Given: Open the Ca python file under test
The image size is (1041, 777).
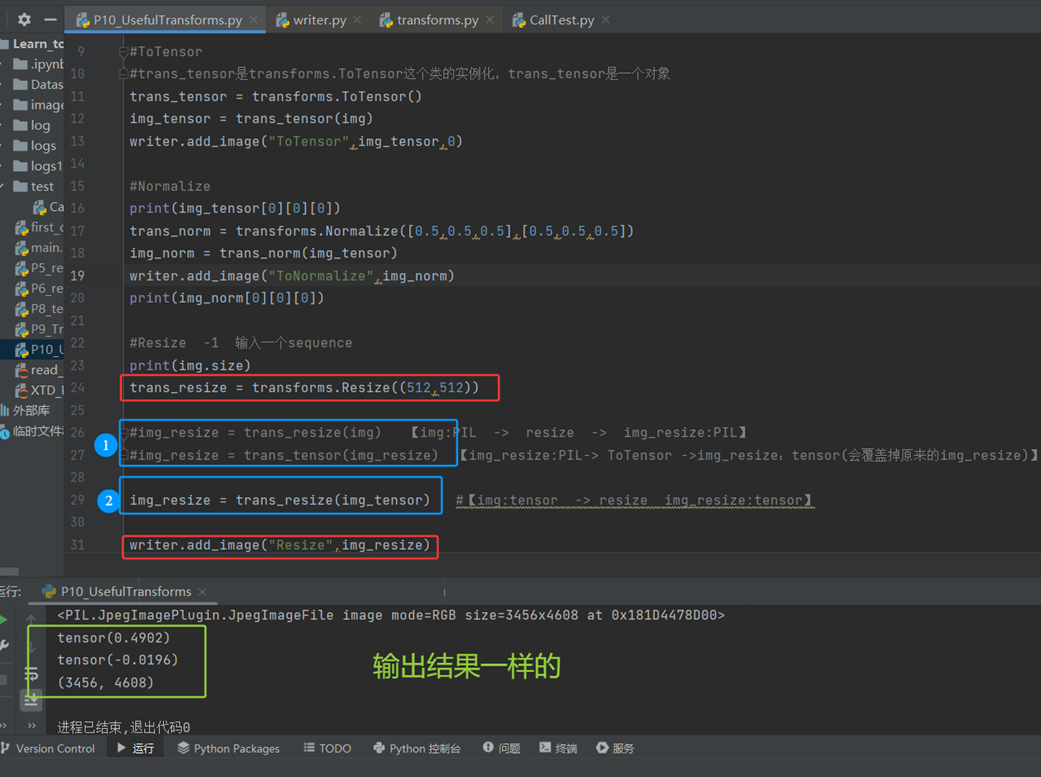Looking at the screenshot, I should (48, 207).
